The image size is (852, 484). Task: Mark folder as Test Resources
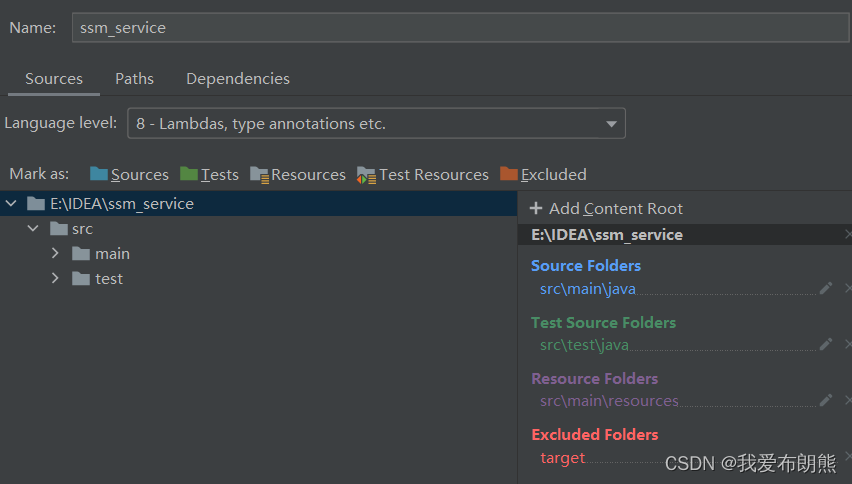tap(423, 174)
